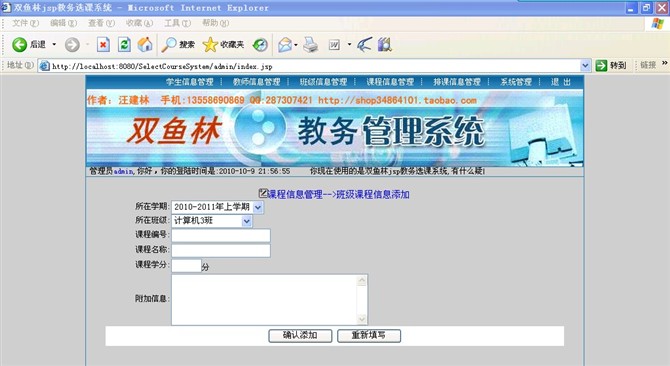
Task: Click the 课程编号 input field
Action: click(x=221, y=236)
